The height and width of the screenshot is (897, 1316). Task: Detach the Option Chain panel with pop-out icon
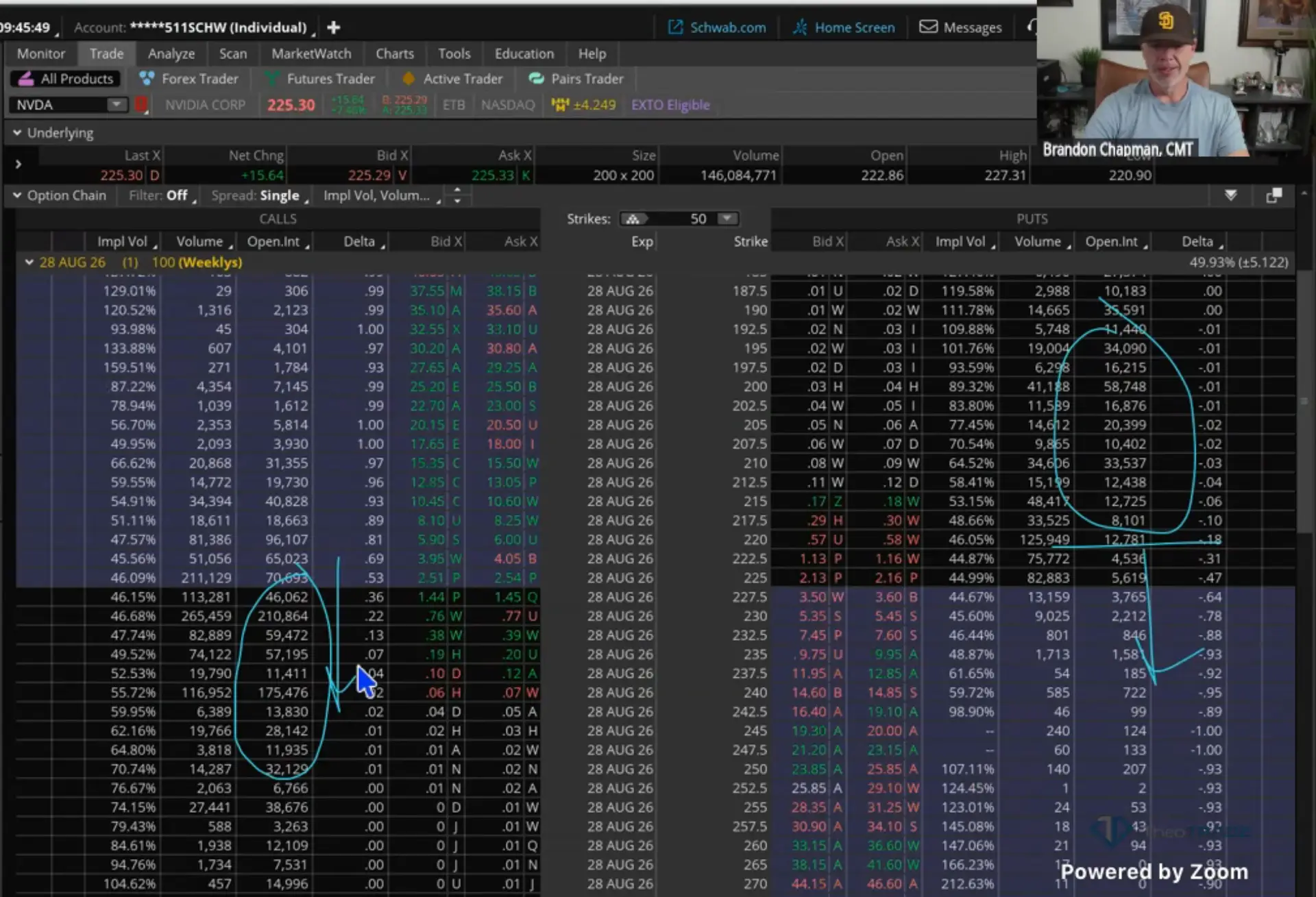(1274, 195)
